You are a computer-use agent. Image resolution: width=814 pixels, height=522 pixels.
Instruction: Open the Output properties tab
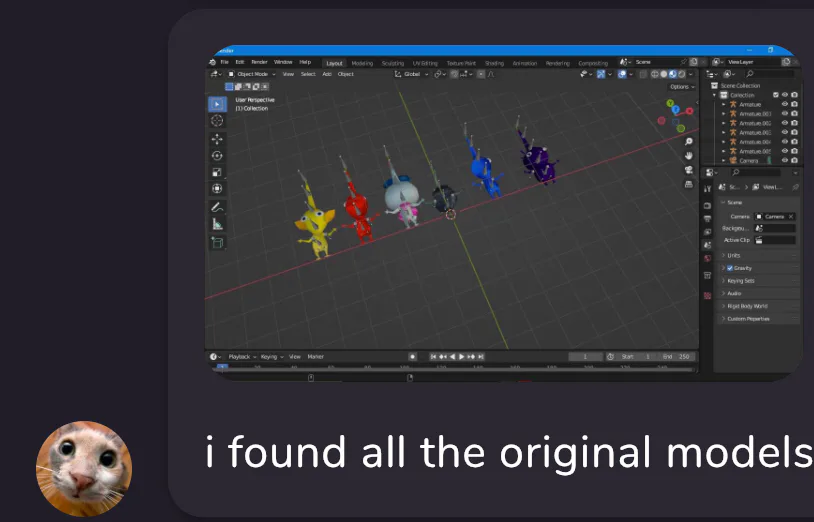(x=707, y=218)
